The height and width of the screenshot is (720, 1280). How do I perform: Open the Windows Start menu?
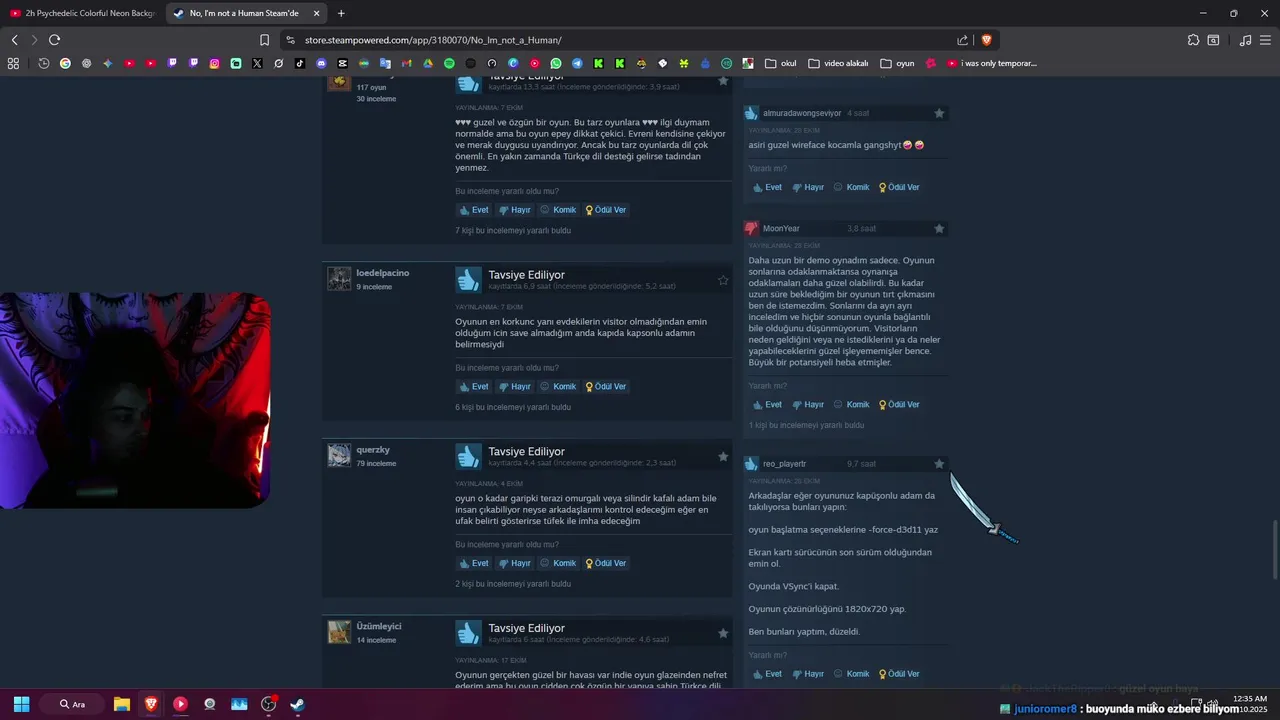click(21, 704)
